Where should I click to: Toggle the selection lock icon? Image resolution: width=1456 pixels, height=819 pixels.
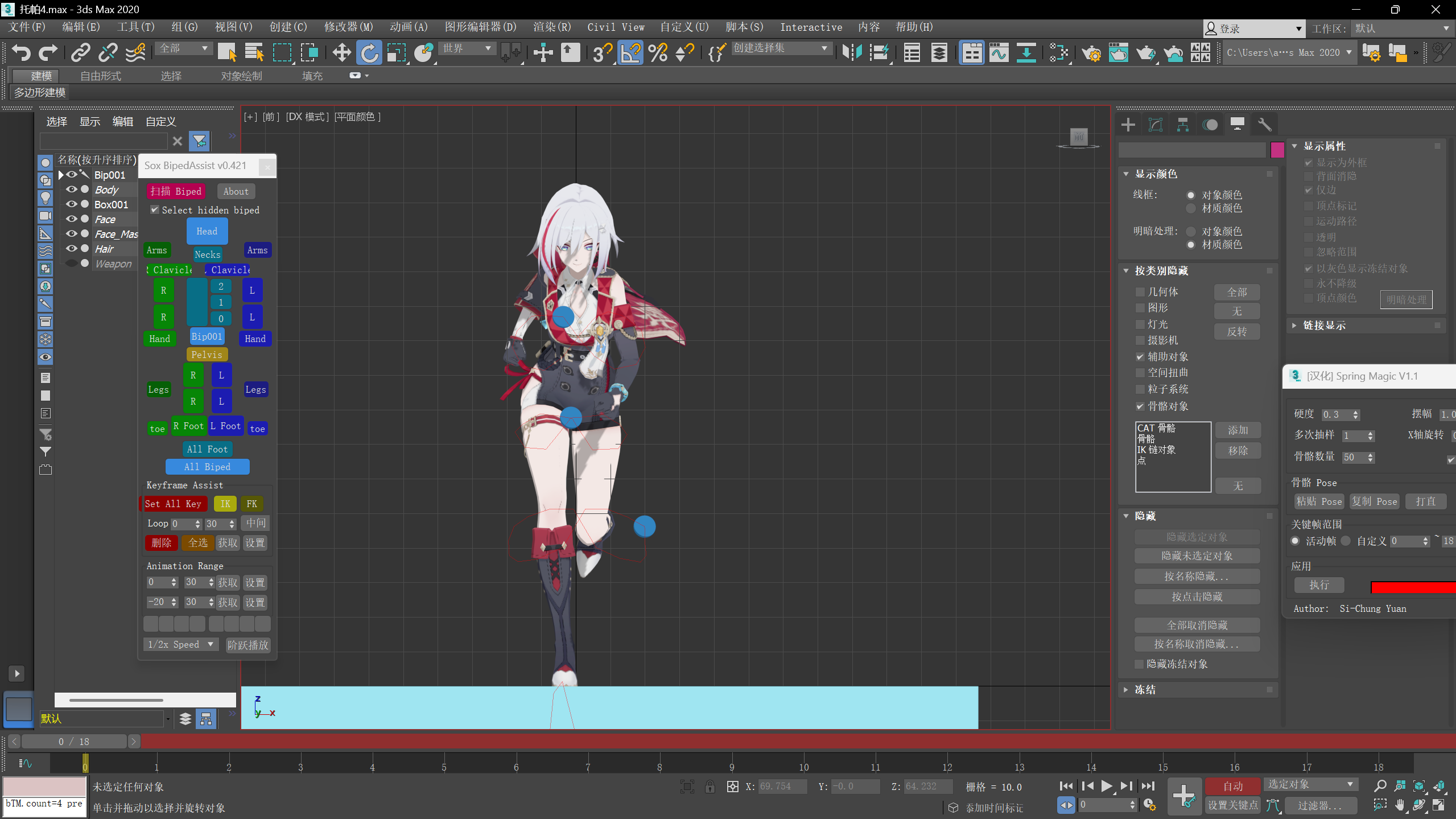710,787
